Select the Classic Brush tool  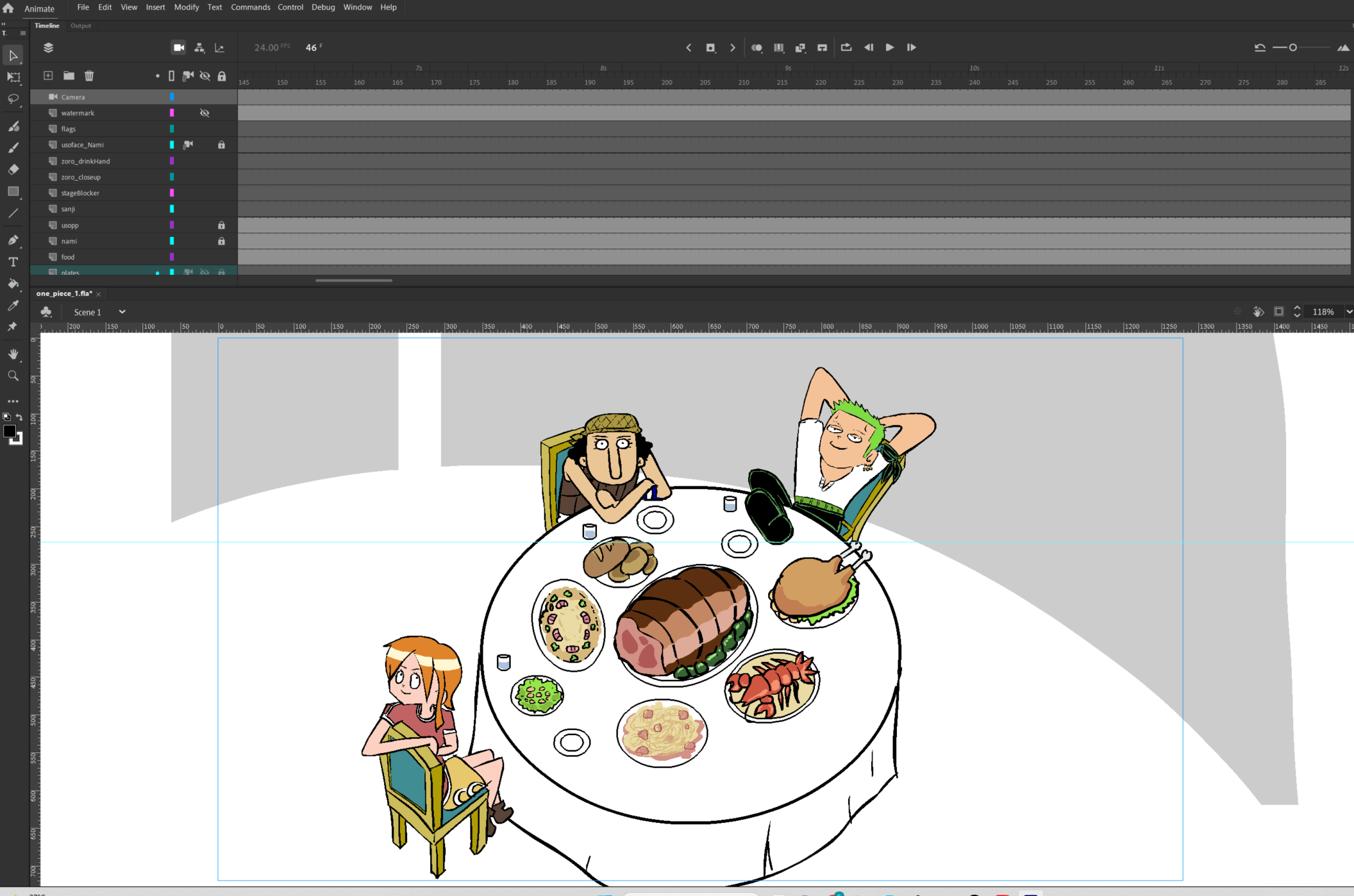[13, 148]
